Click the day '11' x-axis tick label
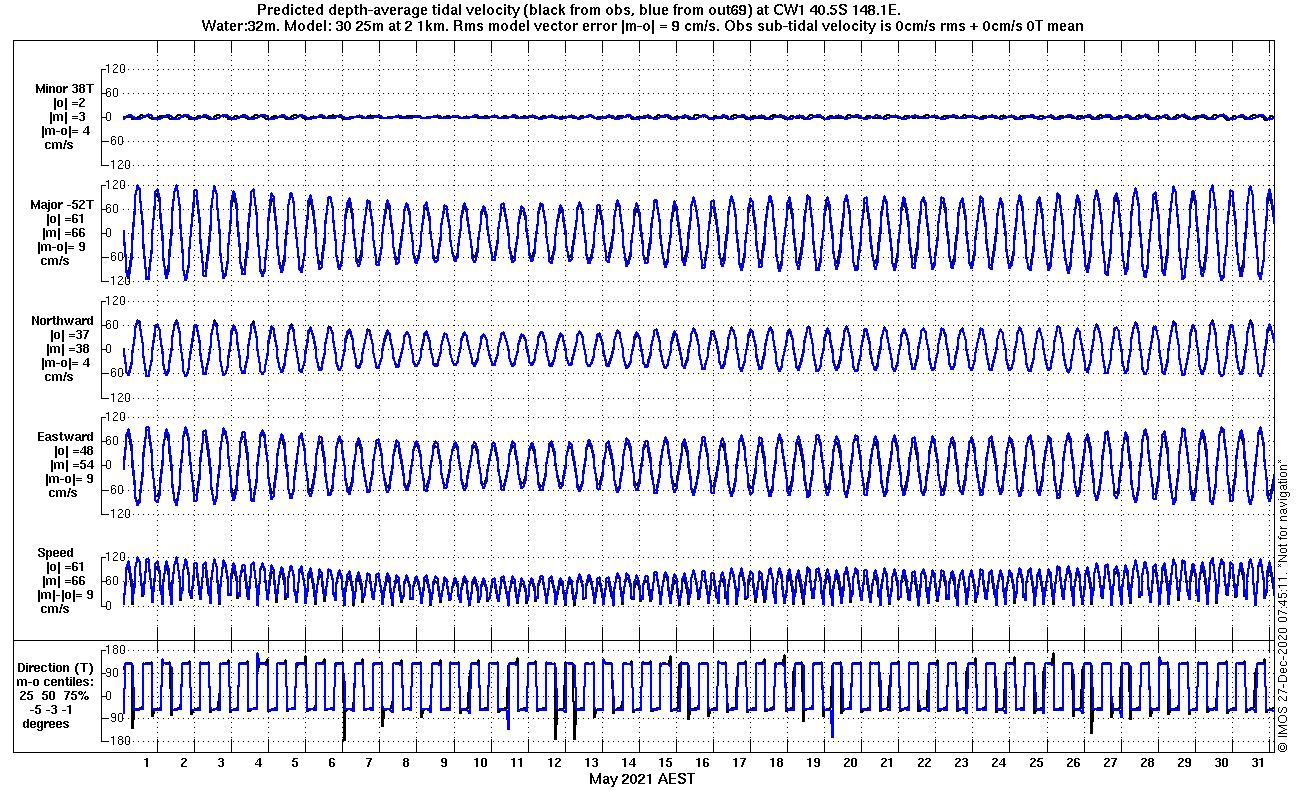 tap(516, 763)
